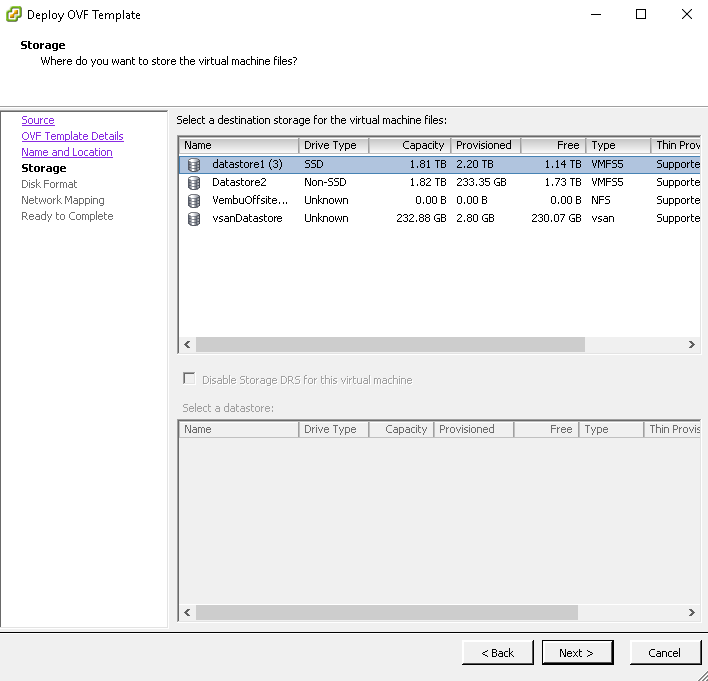The image size is (708, 681).
Task: Click the Disk Format wizard step
Action: pyautogui.click(x=49, y=184)
